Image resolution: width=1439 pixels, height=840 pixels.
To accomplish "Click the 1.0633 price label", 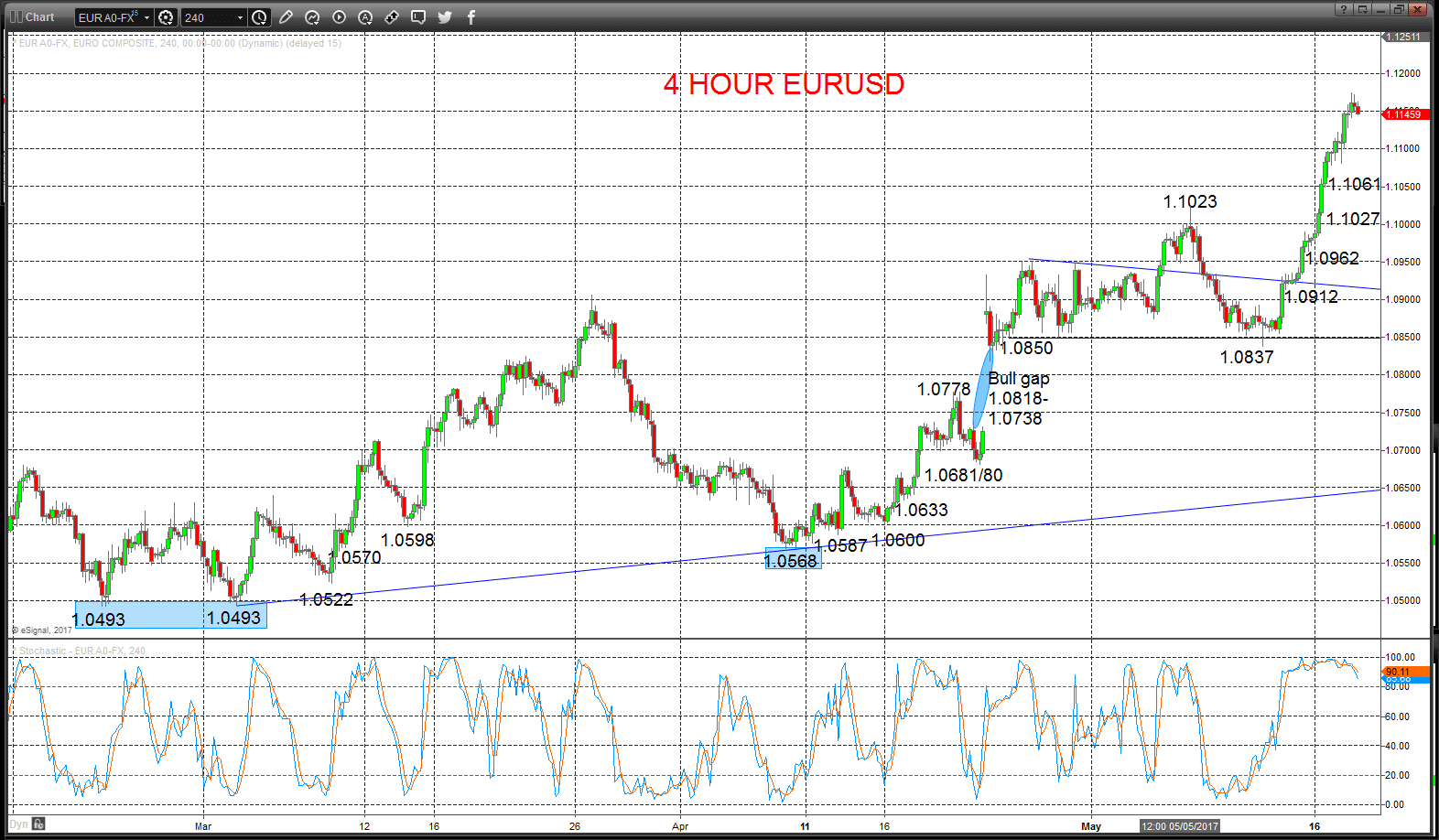I will pos(921,510).
